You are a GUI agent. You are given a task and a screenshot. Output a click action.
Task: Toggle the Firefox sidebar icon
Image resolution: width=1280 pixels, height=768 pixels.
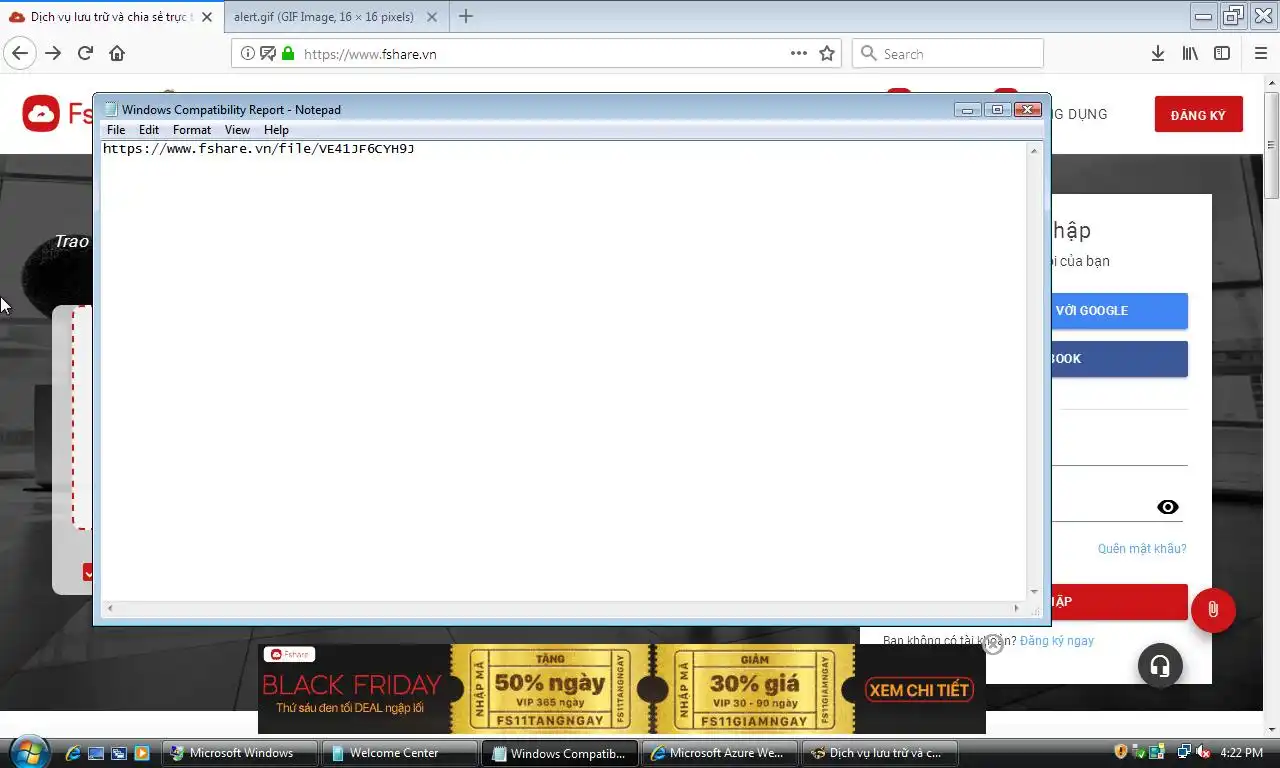[1222, 54]
